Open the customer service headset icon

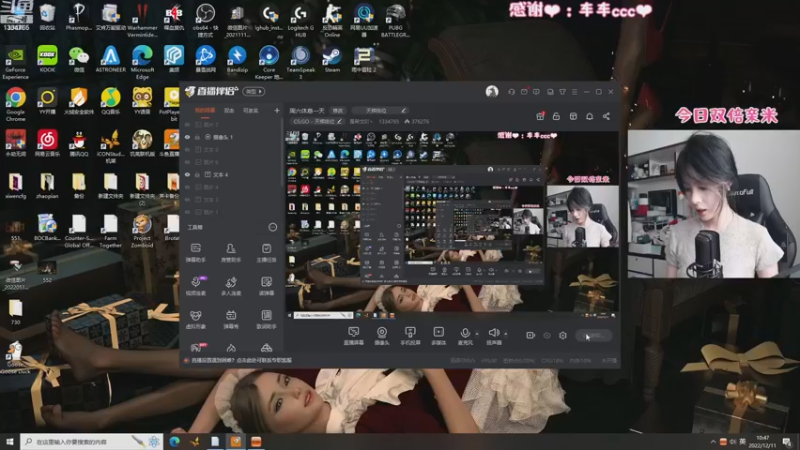(x=511, y=92)
